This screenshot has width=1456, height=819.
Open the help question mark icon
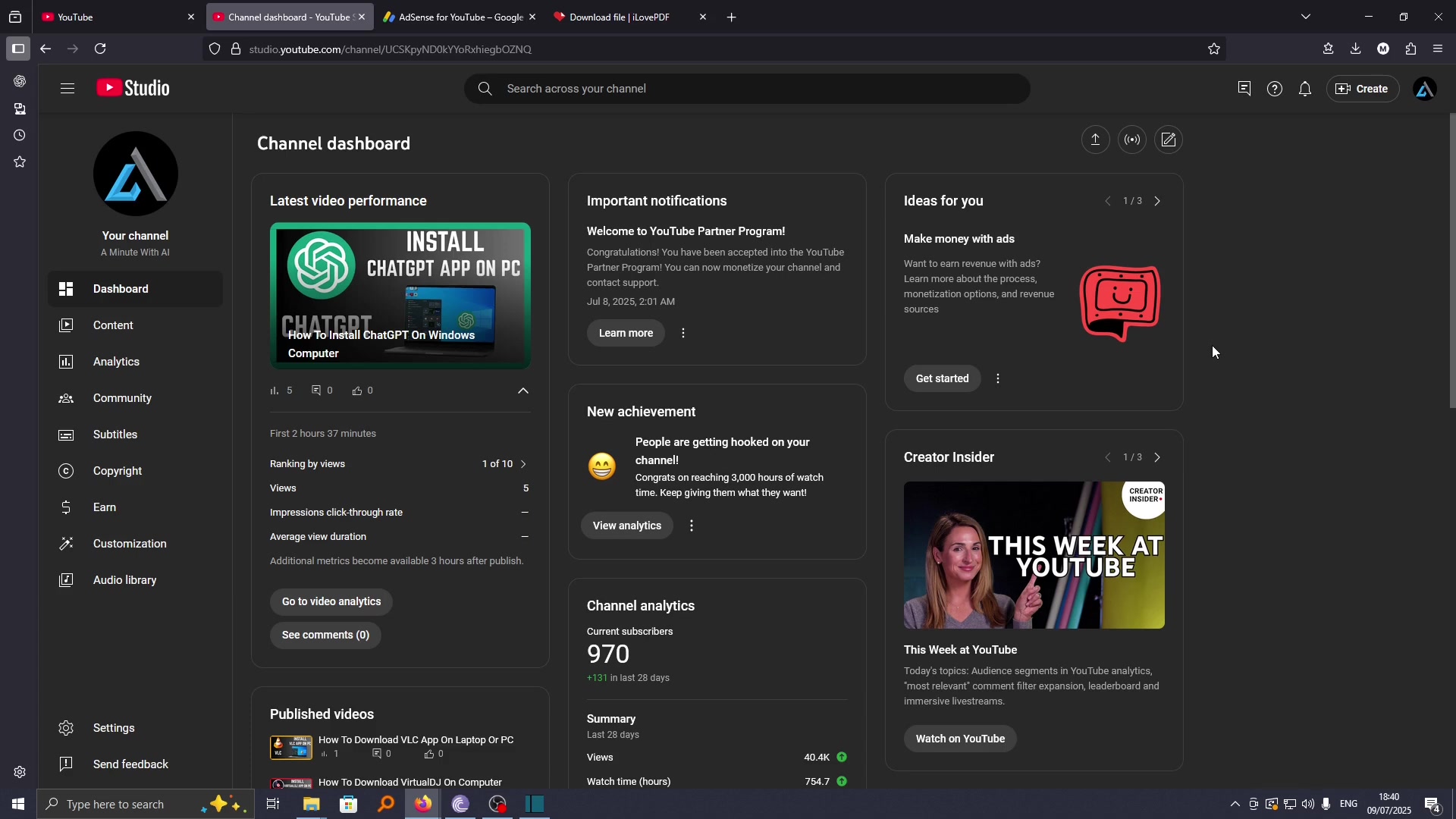coord(1275,89)
